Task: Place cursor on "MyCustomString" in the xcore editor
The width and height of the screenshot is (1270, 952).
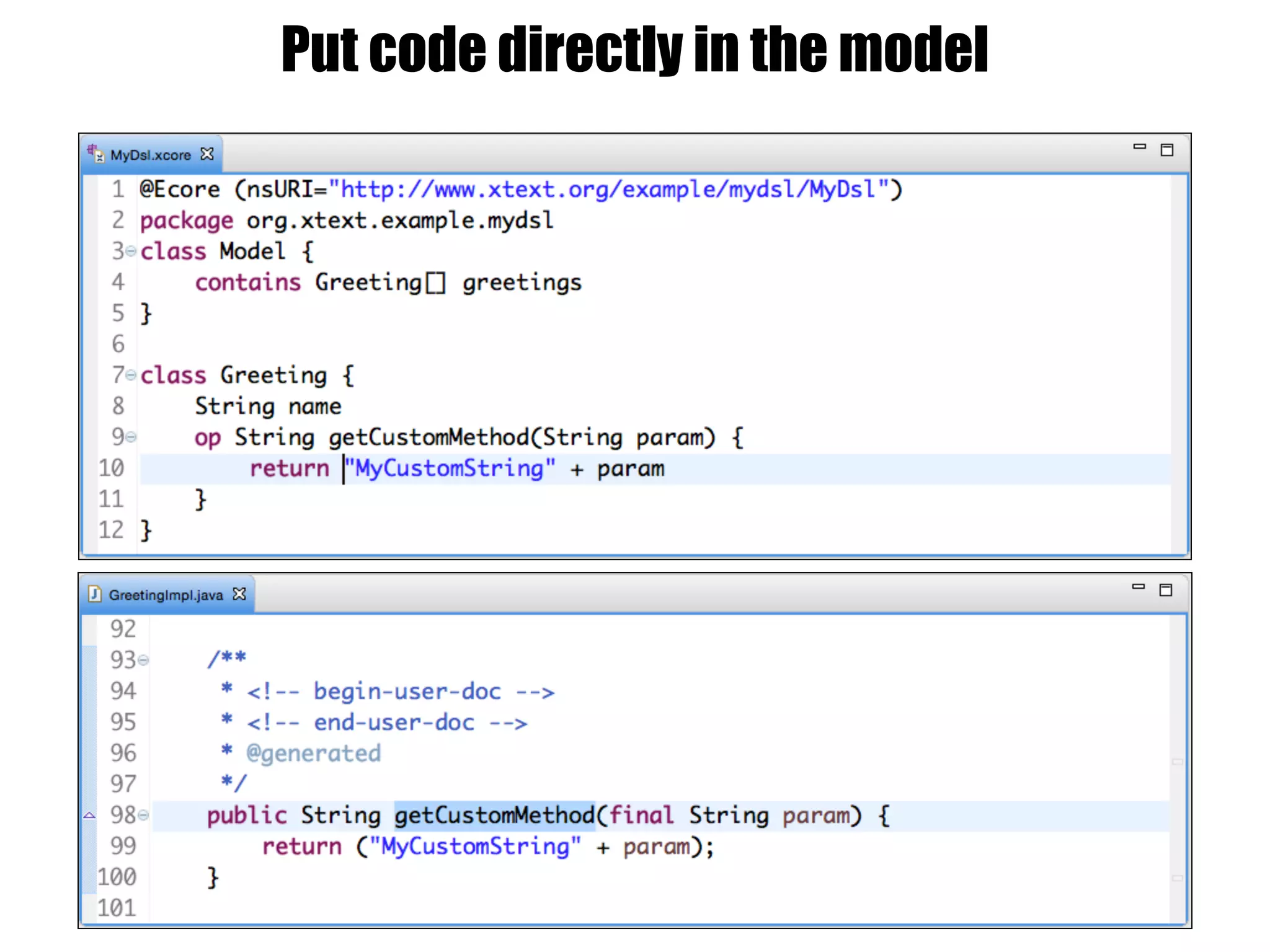Action: point(450,469)
